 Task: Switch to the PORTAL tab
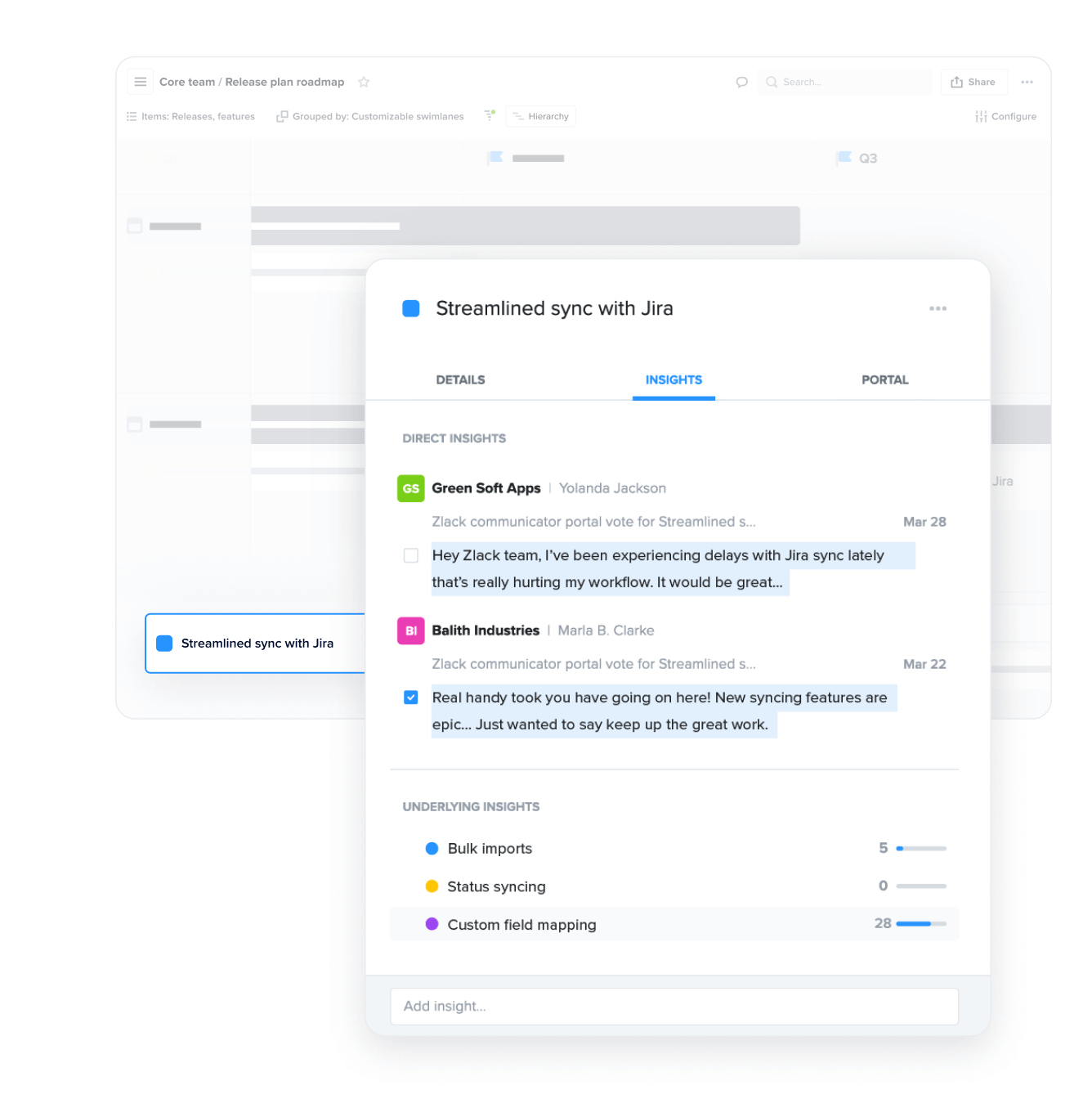(x=884, y=379)
